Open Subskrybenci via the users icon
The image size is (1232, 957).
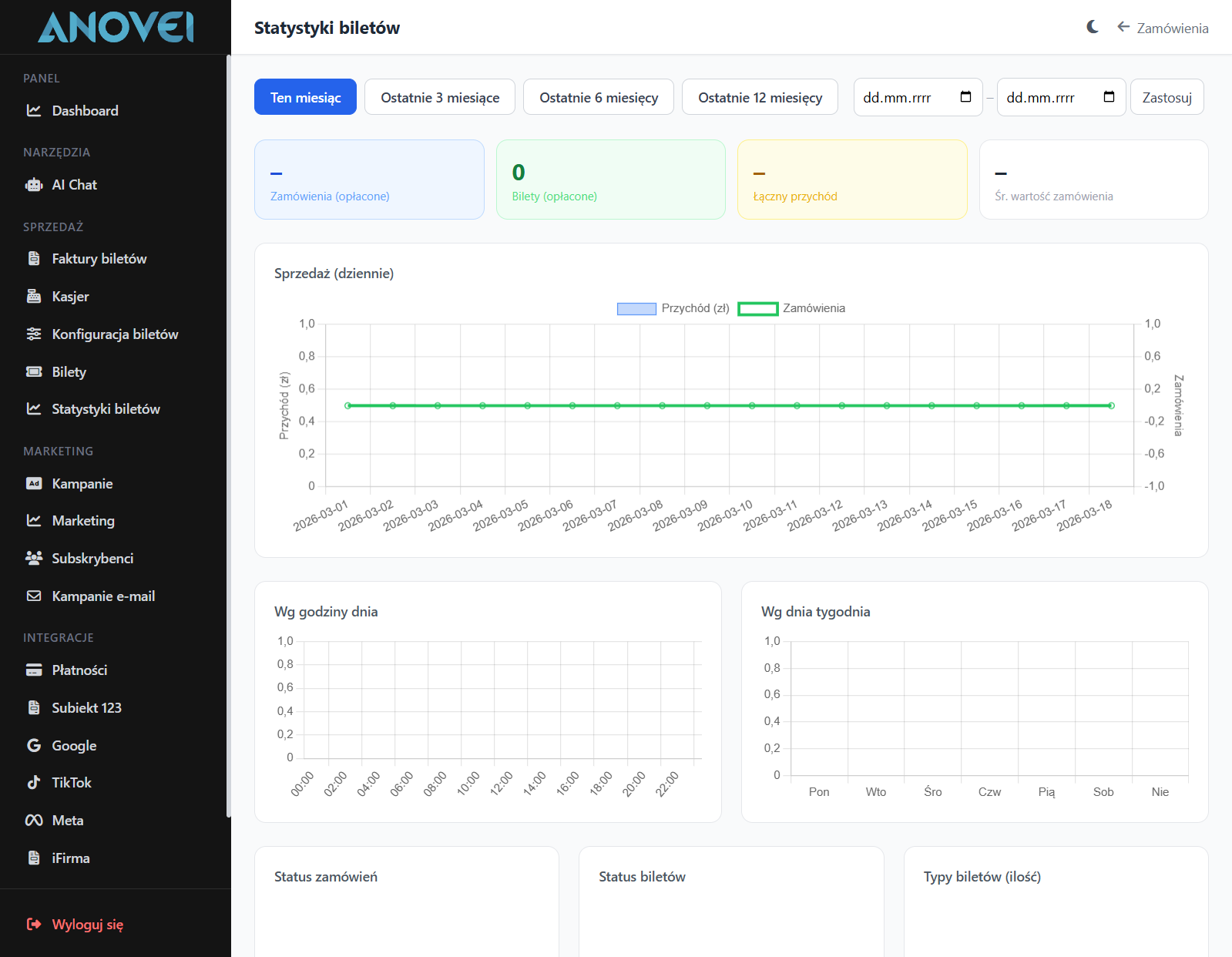[34, 559]
